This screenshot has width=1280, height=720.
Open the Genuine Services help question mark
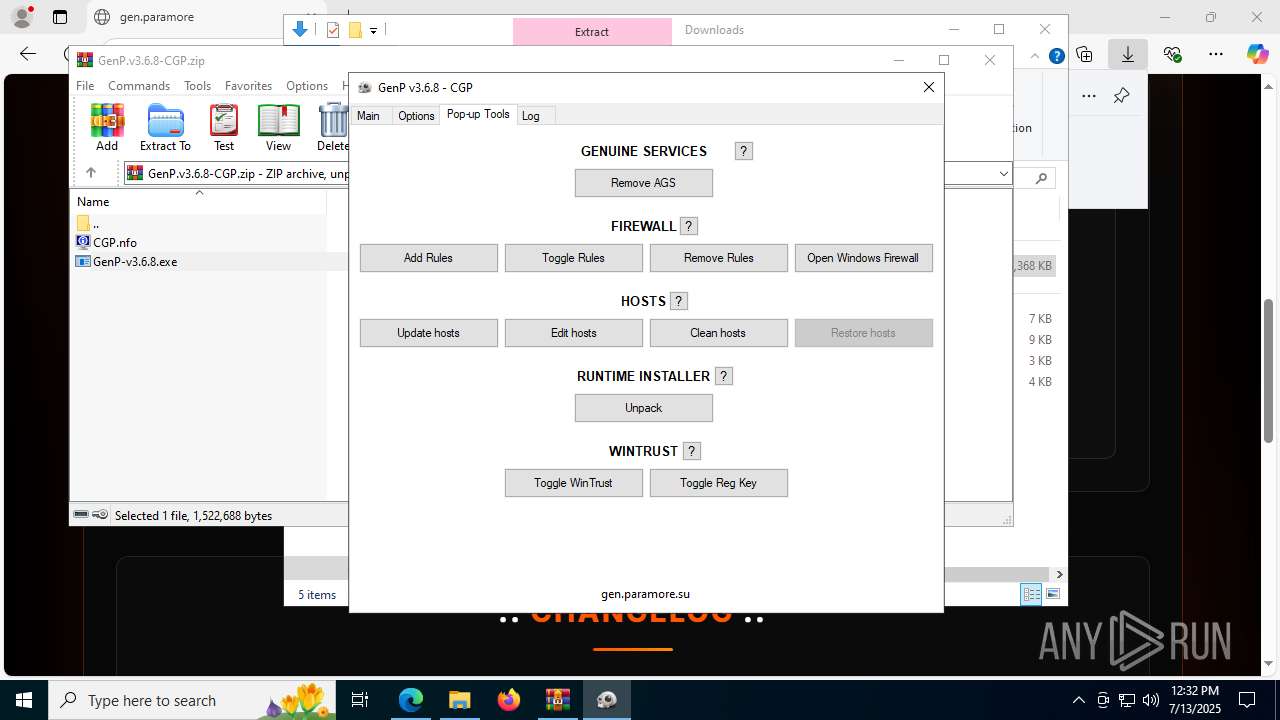tap(743, 151)
